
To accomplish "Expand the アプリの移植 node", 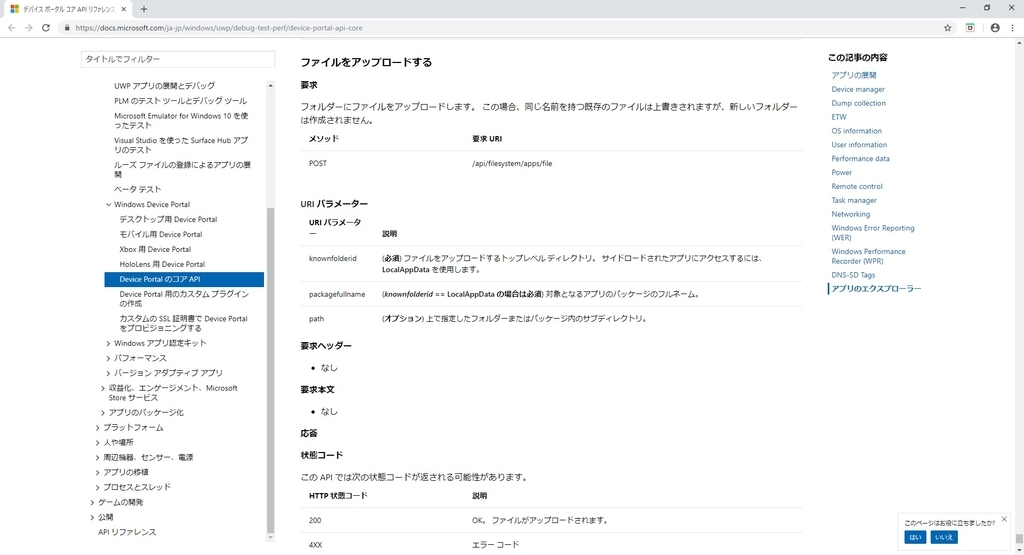I will pos(98,472).
